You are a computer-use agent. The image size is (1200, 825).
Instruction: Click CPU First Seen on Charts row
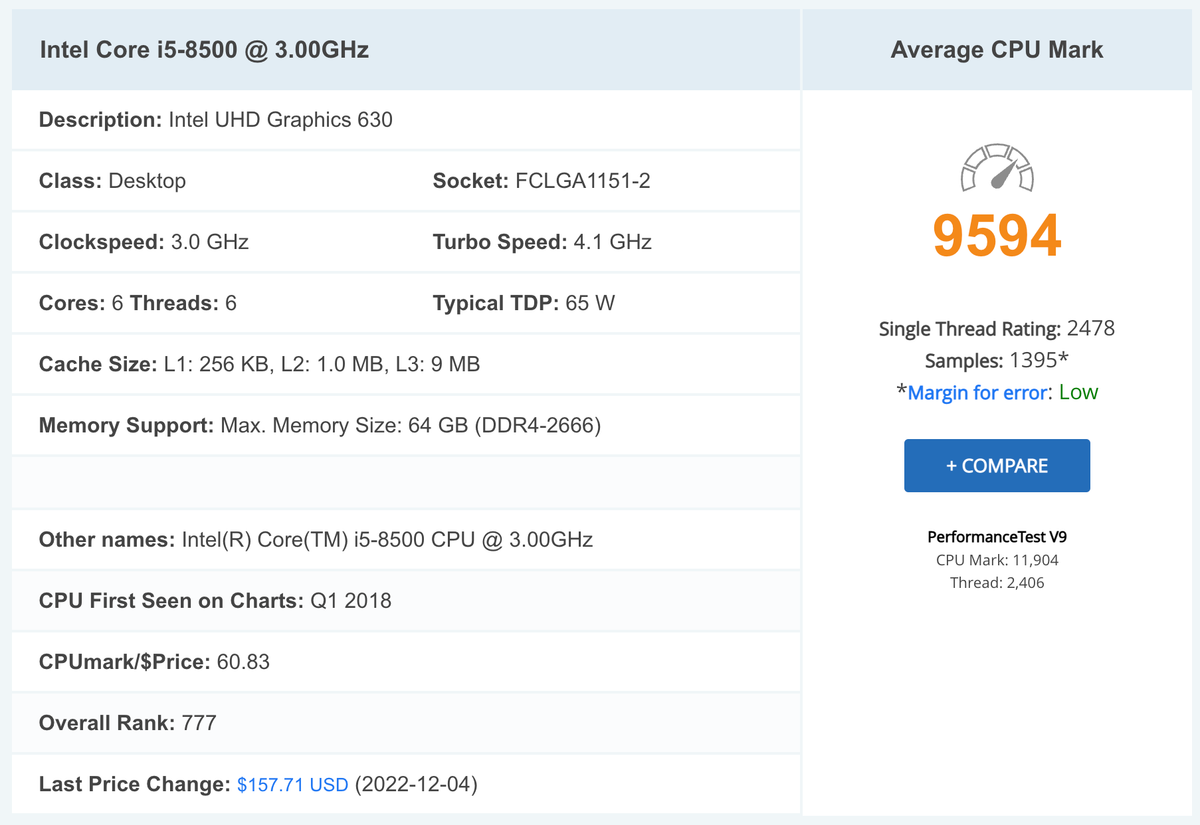[215, 601]
